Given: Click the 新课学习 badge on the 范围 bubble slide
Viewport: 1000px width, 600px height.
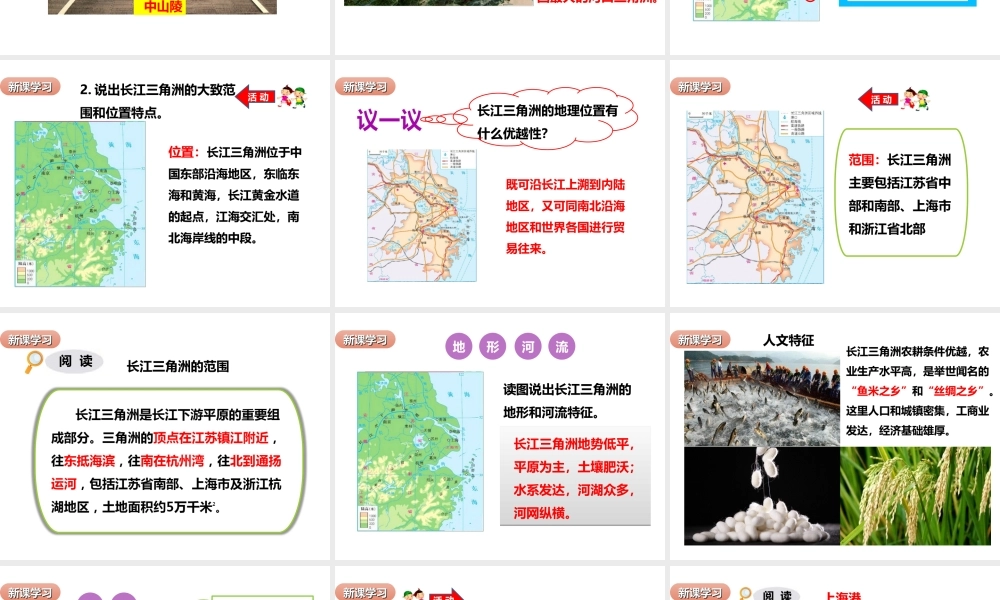Looking at the screenshot, I should (700, 87).
